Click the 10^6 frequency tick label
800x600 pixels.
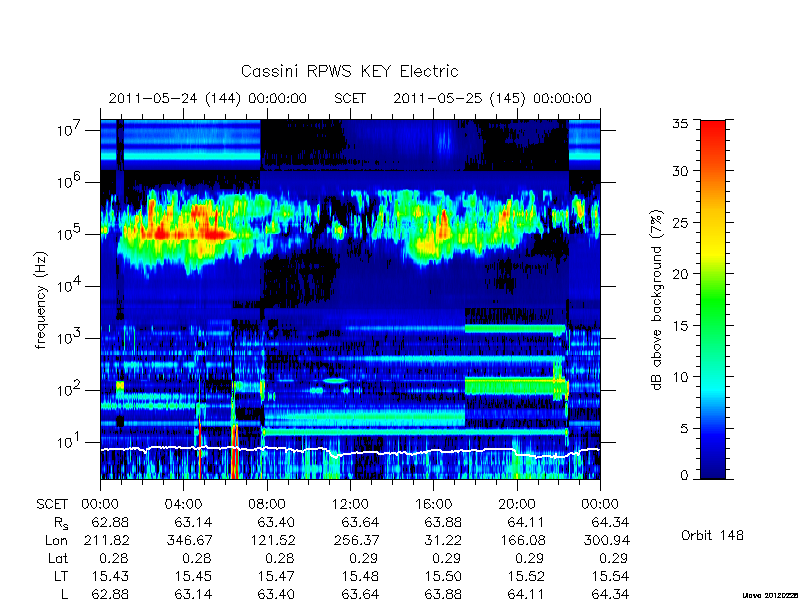(70, 182)
